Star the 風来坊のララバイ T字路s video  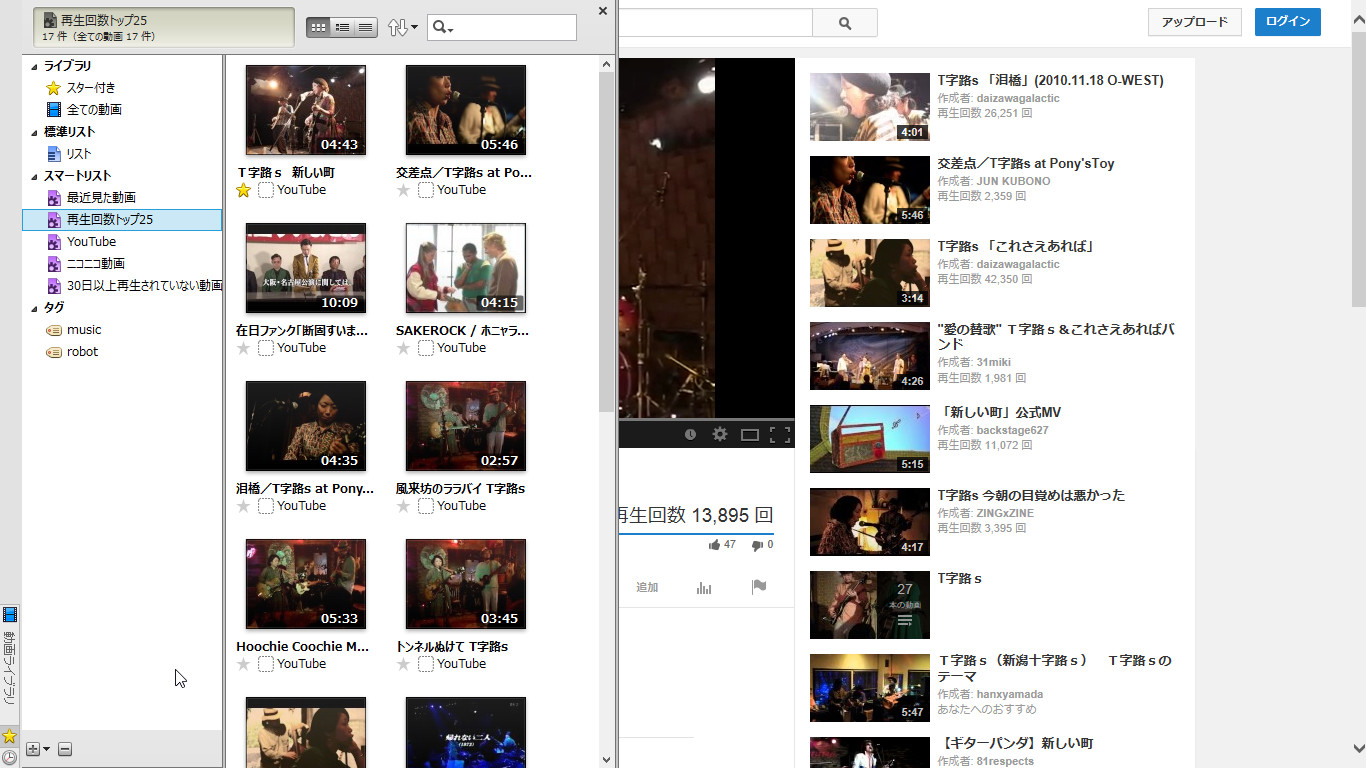pyautogui.click(x=404, y=506)
